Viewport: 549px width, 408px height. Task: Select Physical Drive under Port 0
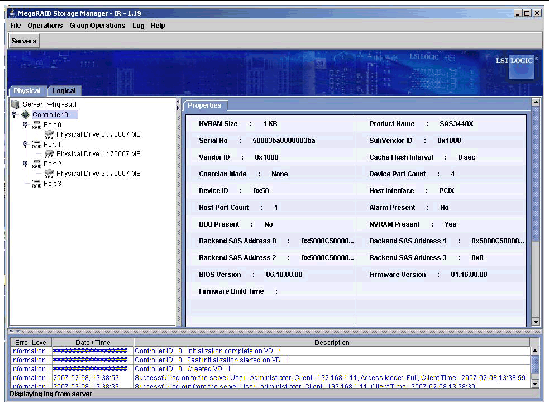pos(98,134)
